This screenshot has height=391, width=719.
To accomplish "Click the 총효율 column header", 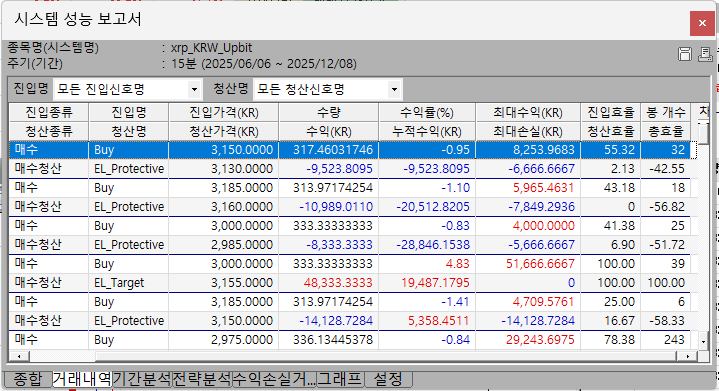I will coord(666,132).
